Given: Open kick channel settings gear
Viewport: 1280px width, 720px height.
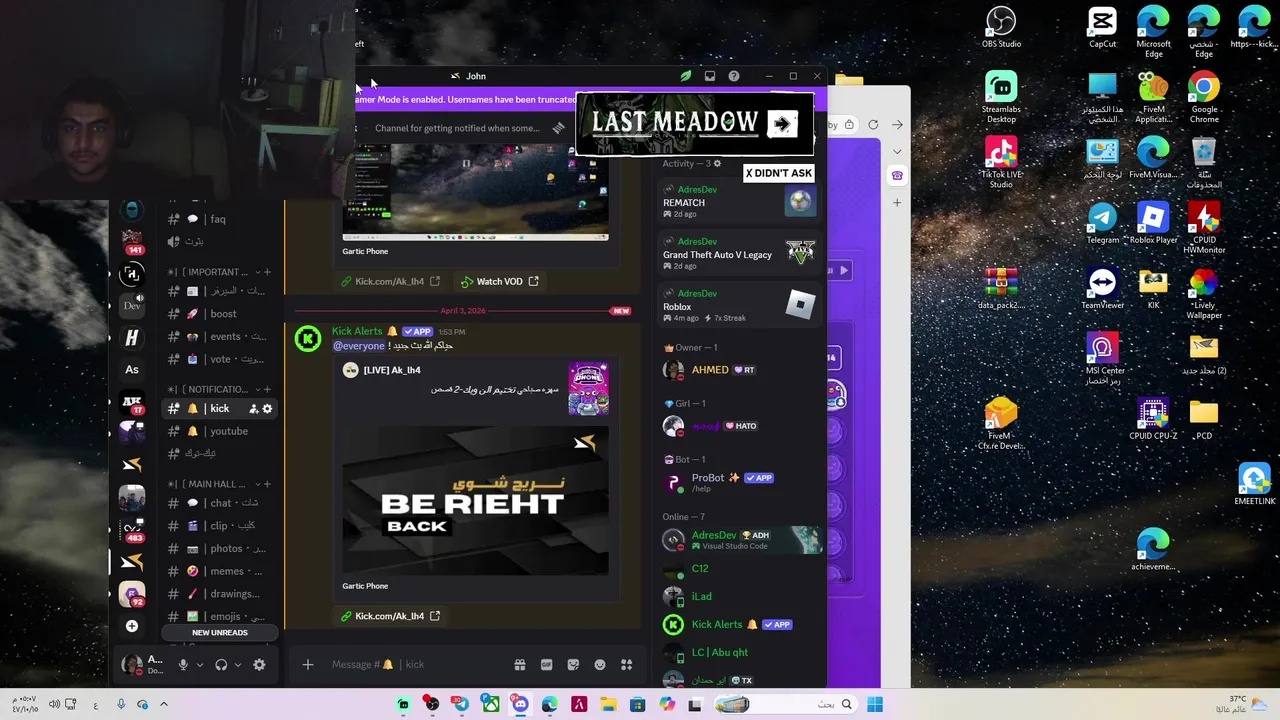Looking at the screenshot, I should coord(267,408).
